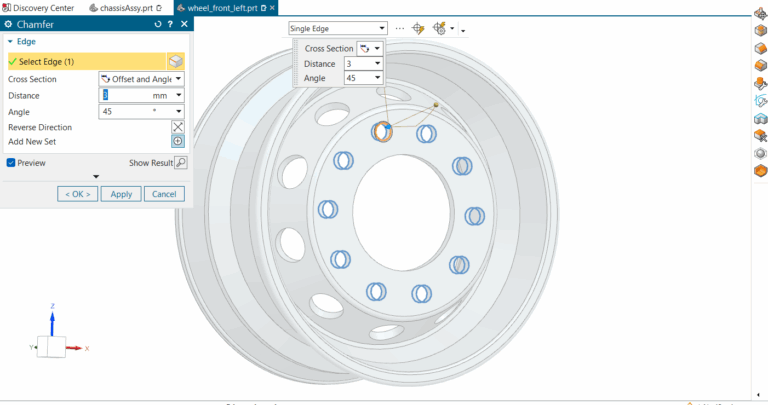Click the Select Edge (1) row

tap(85, 61)
